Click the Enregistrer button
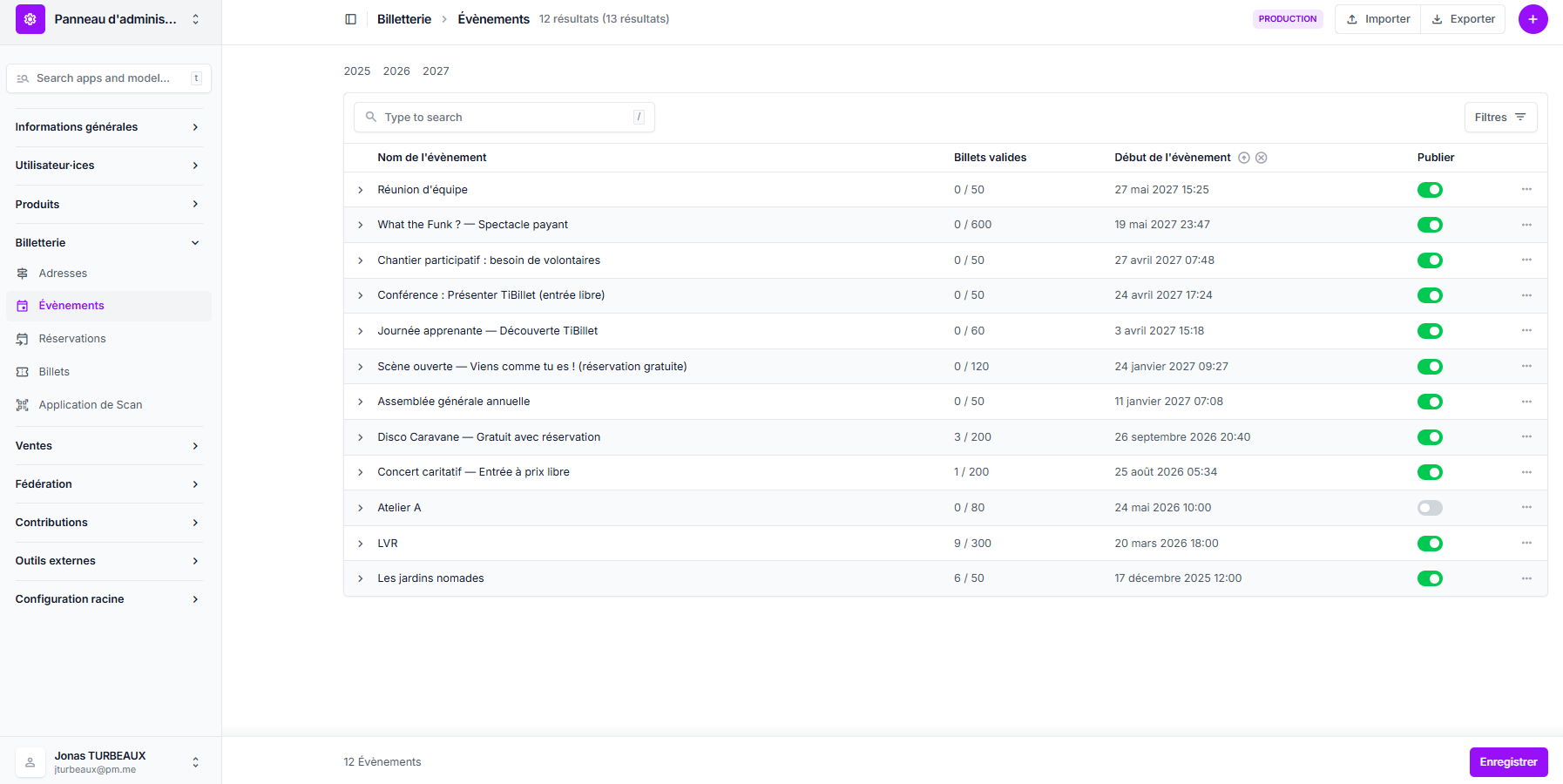The image size is (1563, 784). pos(1507,762)
